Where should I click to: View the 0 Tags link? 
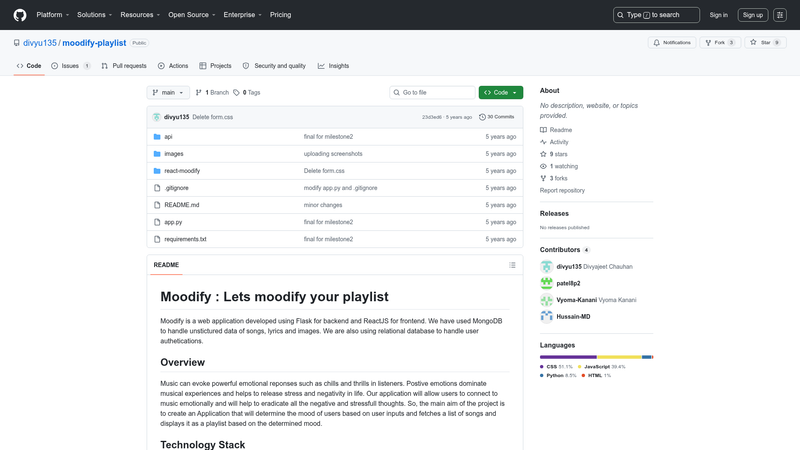247,92
